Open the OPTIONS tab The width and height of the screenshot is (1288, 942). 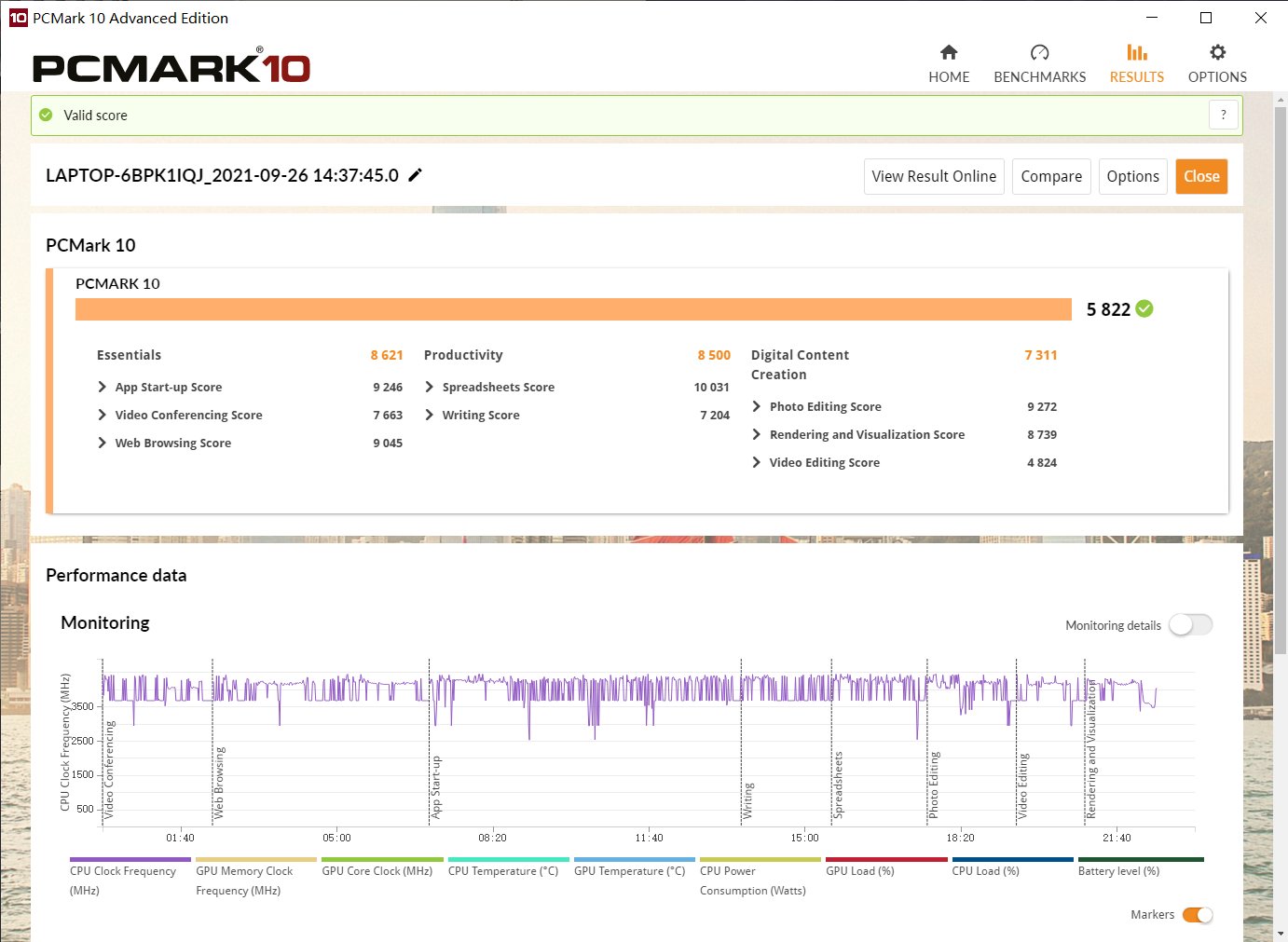pyautogui.click(x=1217, y=64)
